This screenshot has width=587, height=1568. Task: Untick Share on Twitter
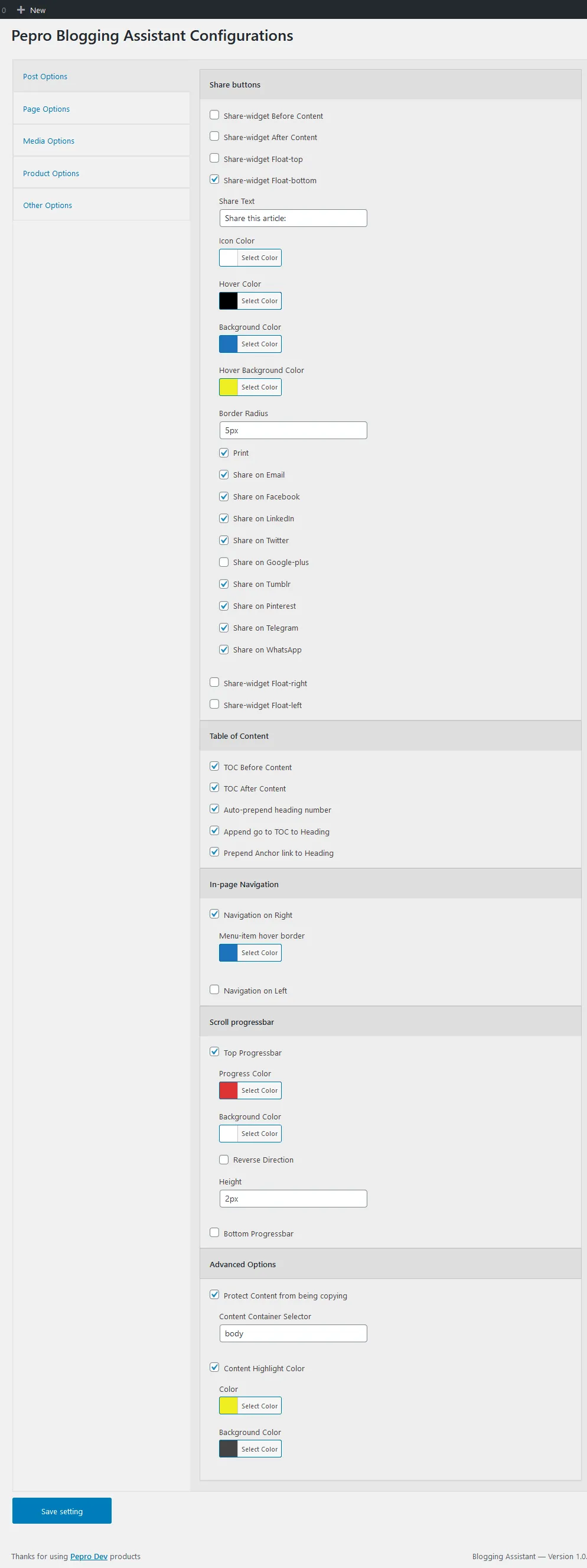tap(224, 541)
